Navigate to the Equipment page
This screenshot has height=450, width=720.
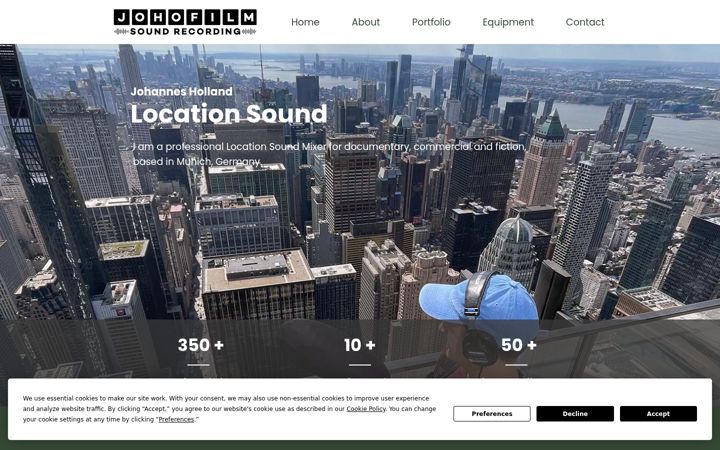(x=508, y=22)
